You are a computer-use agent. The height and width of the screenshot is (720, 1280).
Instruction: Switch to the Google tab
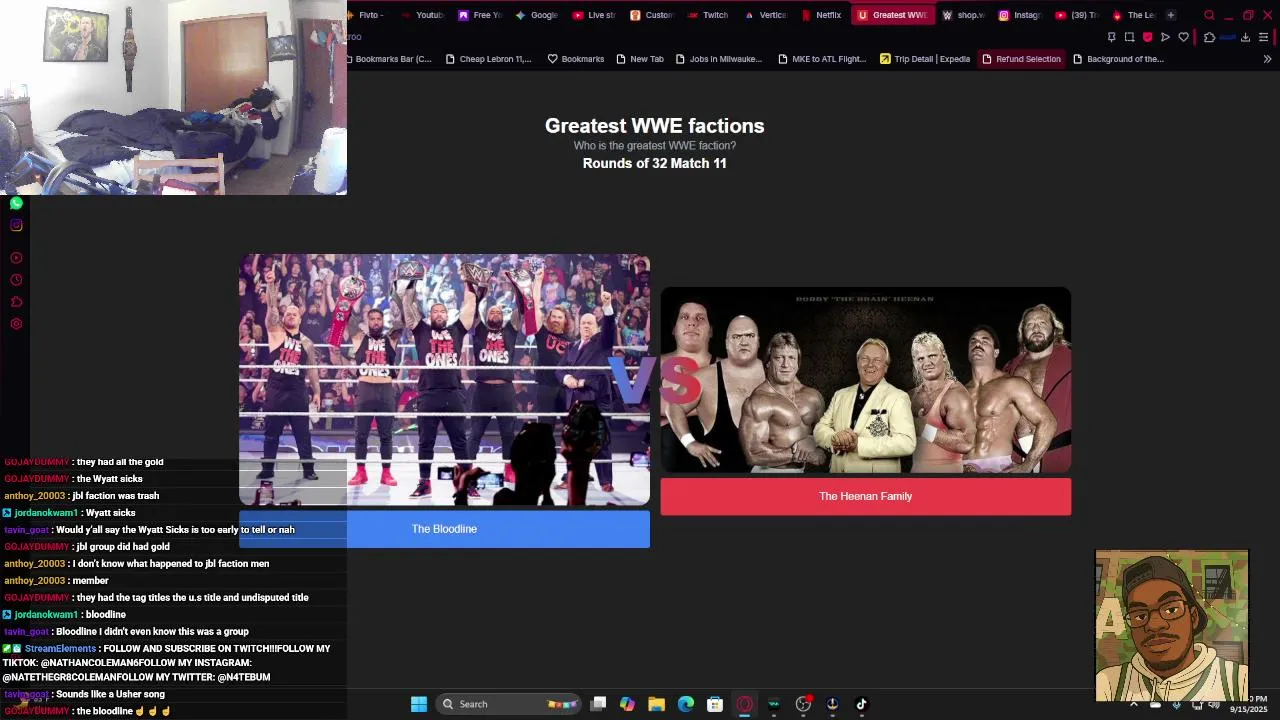[x=537, y=15]
